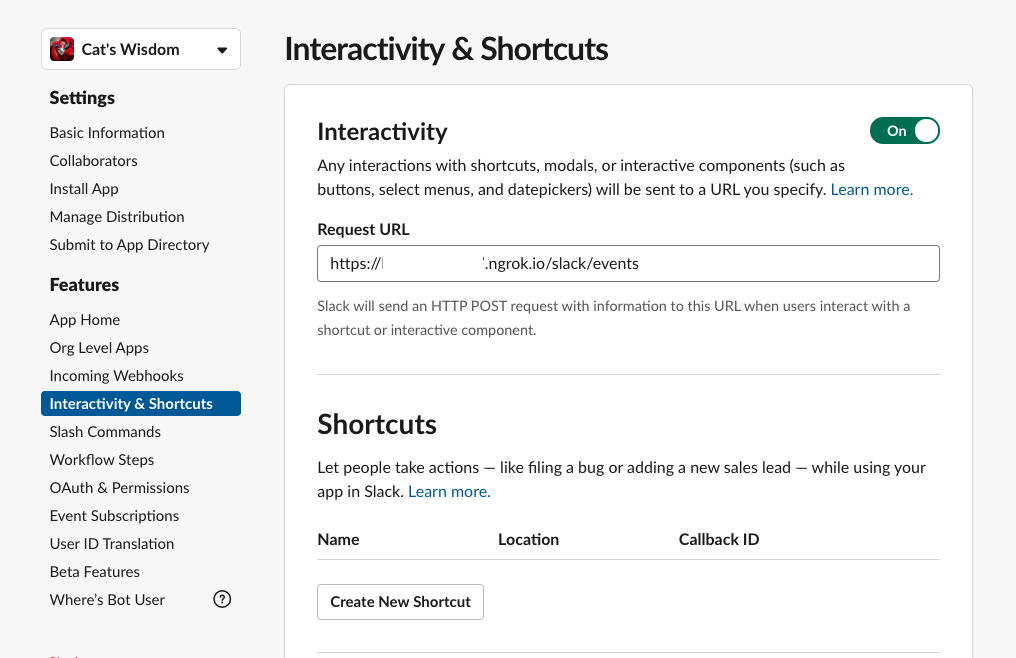Go to the Collaborators page
Image resolution: width=1016 pixels, height=658 pixels.
93,161
